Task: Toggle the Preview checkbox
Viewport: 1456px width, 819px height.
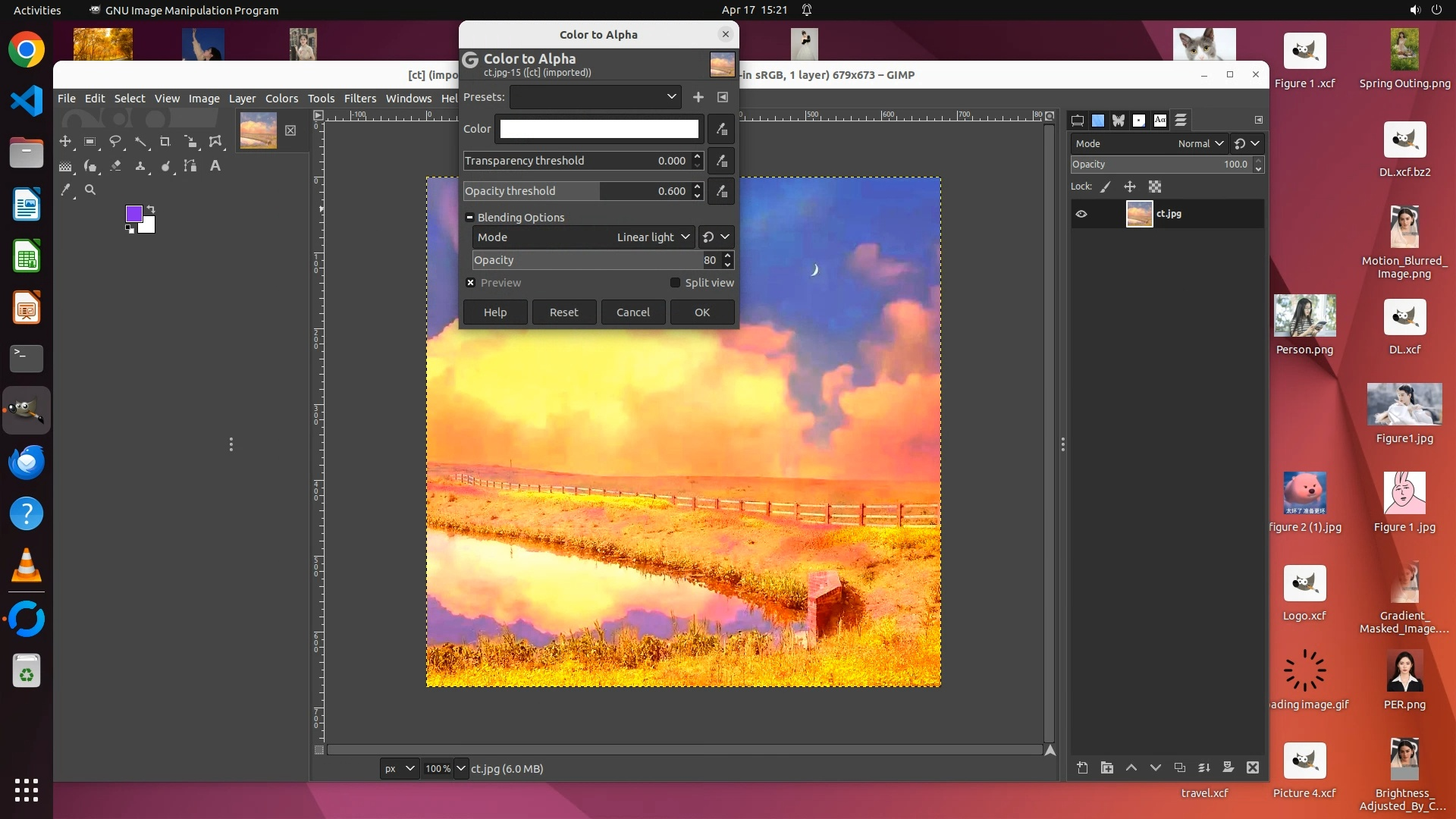Action: coord(471,283)
